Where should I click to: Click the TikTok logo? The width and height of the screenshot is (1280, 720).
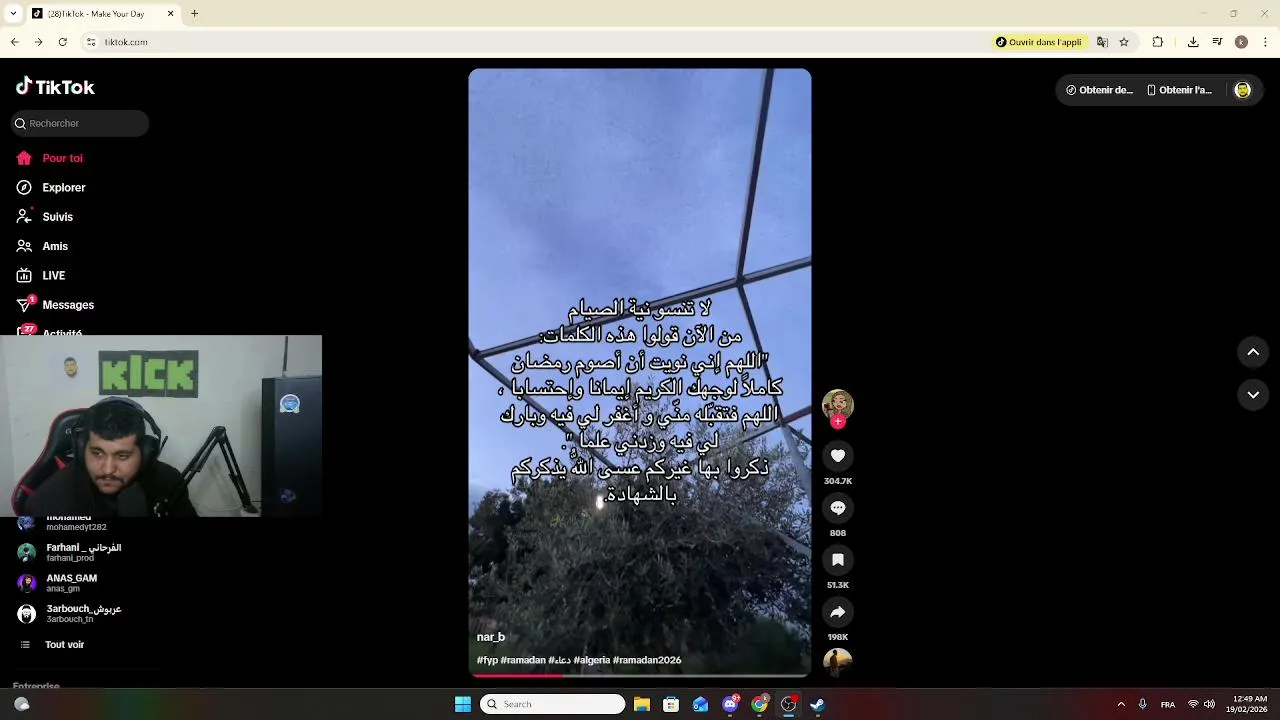[x=55, y=87]
